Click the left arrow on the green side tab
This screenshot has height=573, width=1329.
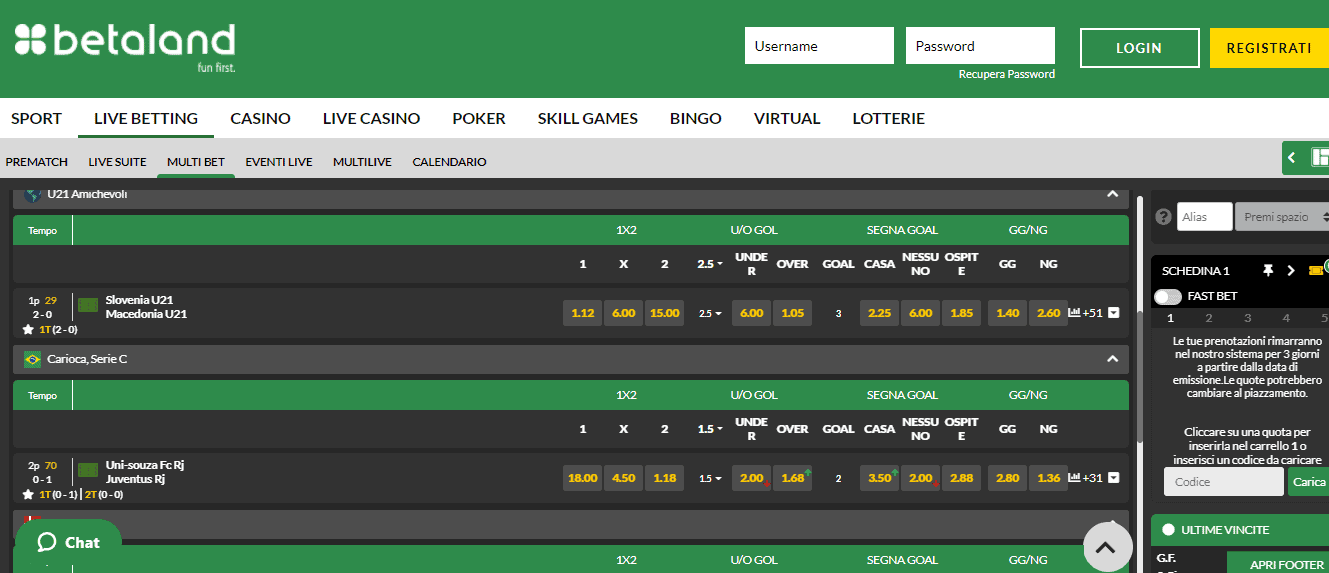[x=1291, y=158]
